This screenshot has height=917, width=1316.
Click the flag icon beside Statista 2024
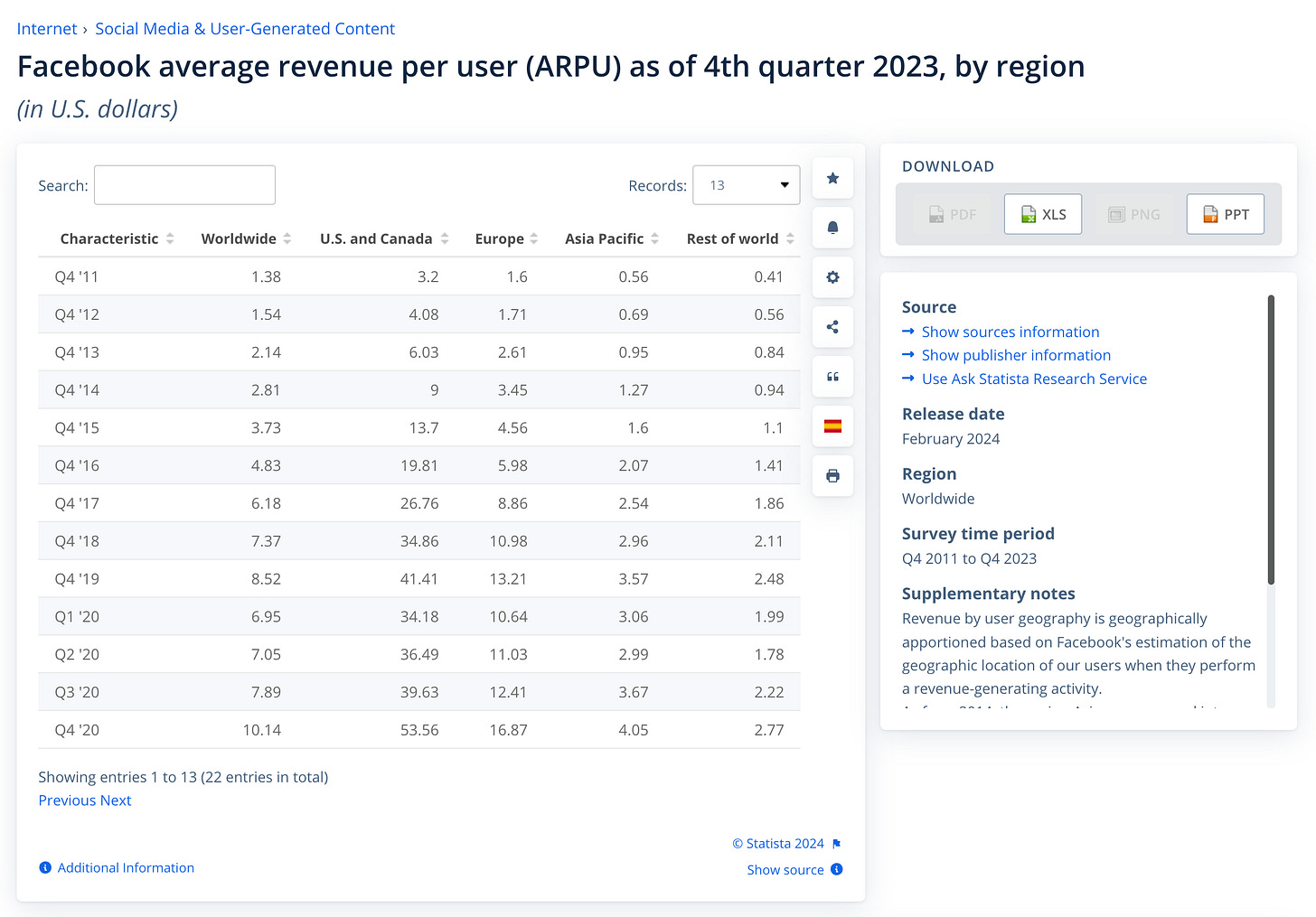[x=837, y=844]
